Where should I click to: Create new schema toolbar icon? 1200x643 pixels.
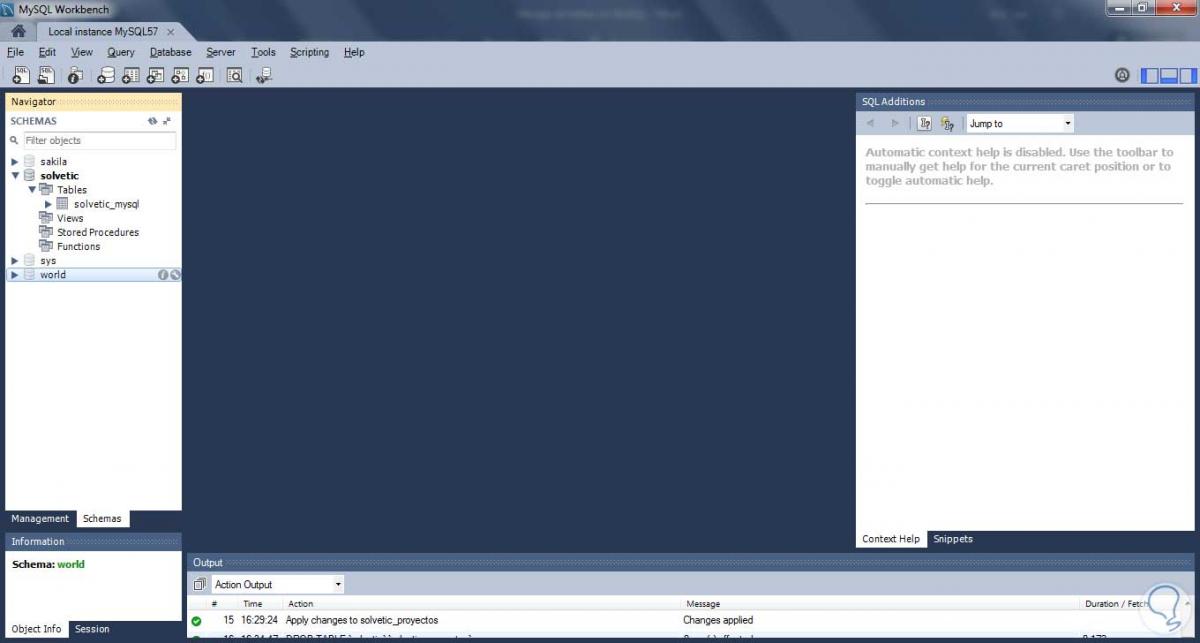(x=106, y=75)
